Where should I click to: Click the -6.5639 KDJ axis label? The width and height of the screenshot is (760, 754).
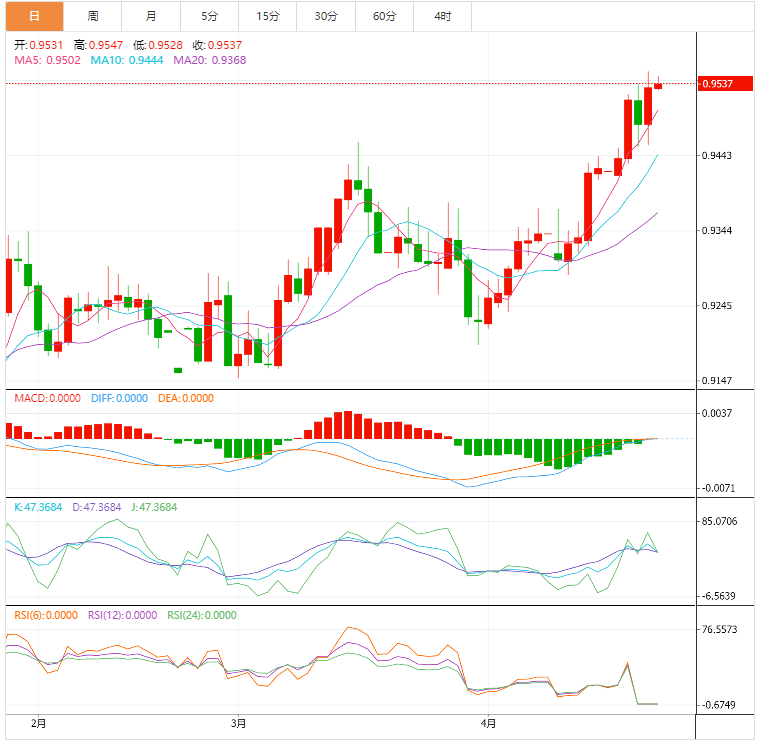click(x=718, y=596)
